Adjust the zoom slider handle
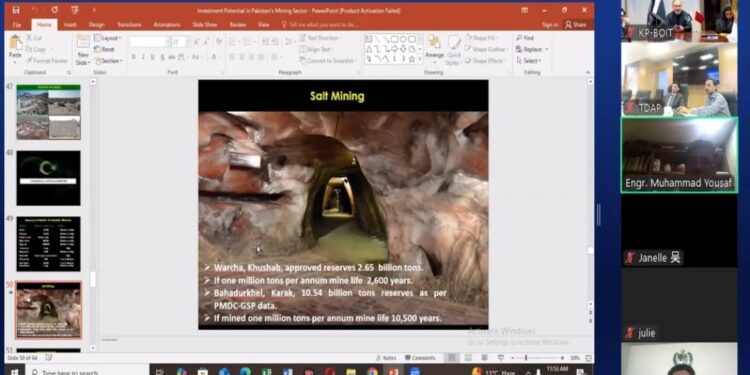This screenshot has height=375, width=750. coord(526,358)
